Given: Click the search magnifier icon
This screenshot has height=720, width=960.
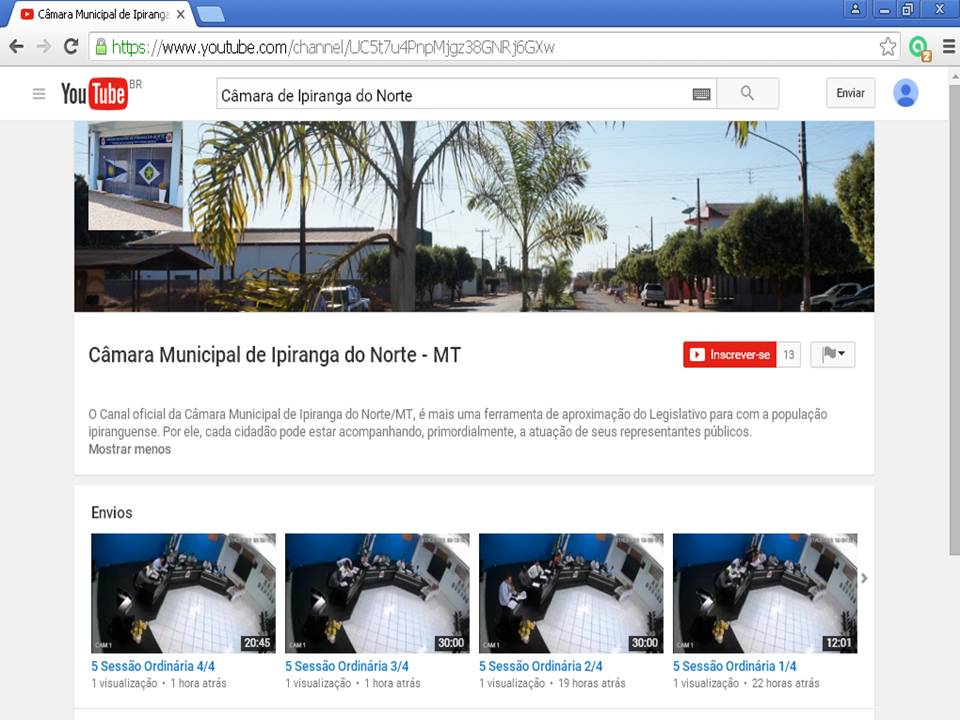Looking at the screenshot, I should (747, 92).
